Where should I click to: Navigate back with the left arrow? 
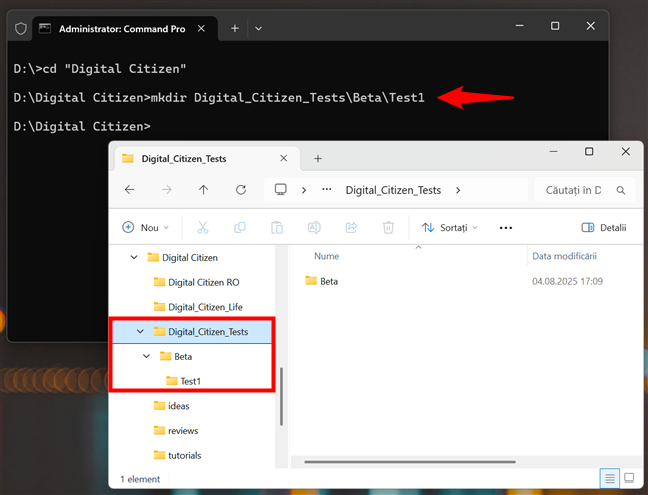[x=130, y=189]
